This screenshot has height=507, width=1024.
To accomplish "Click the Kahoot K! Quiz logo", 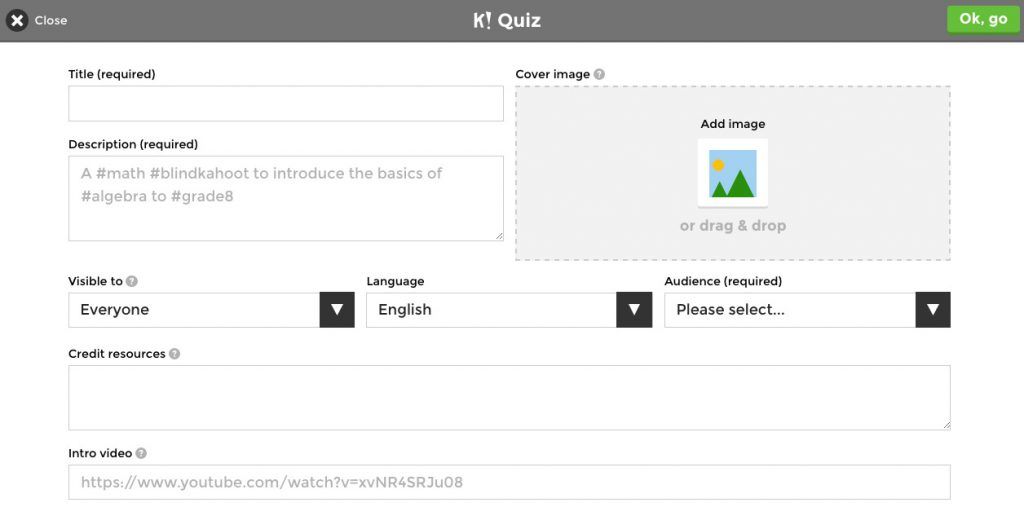I will point(507,20).
